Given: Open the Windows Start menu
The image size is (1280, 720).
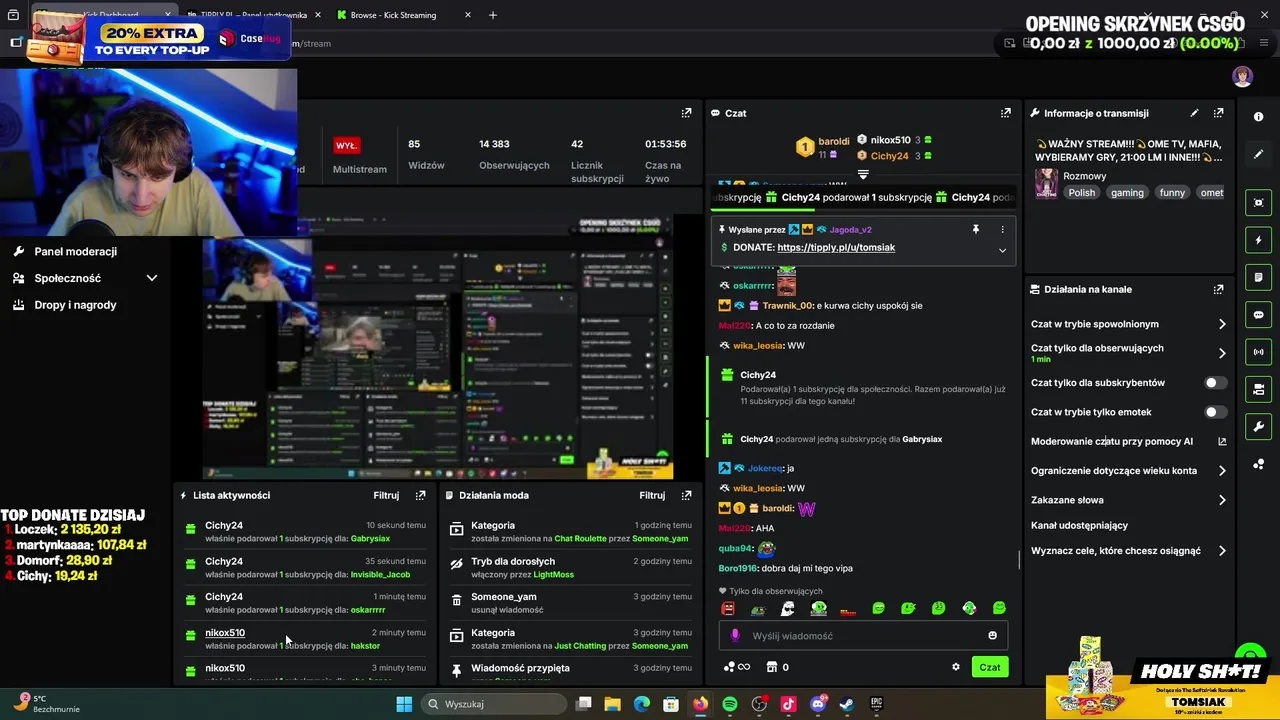Looking at the screenshot, I should [404, 704].
